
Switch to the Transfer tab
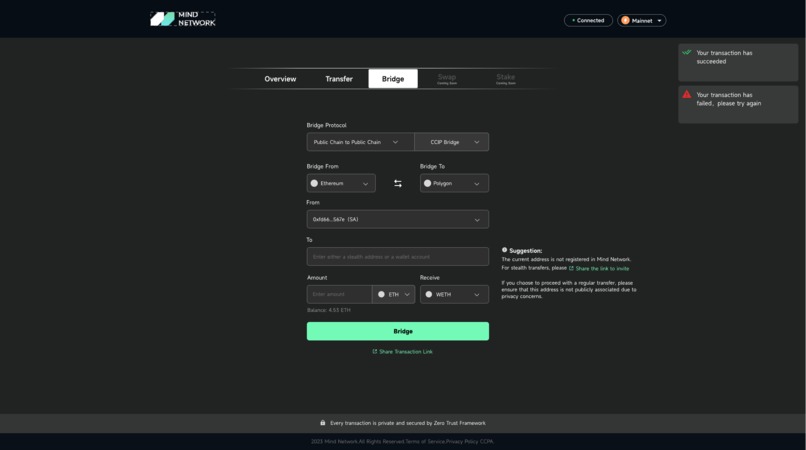[x=339, y=79]
